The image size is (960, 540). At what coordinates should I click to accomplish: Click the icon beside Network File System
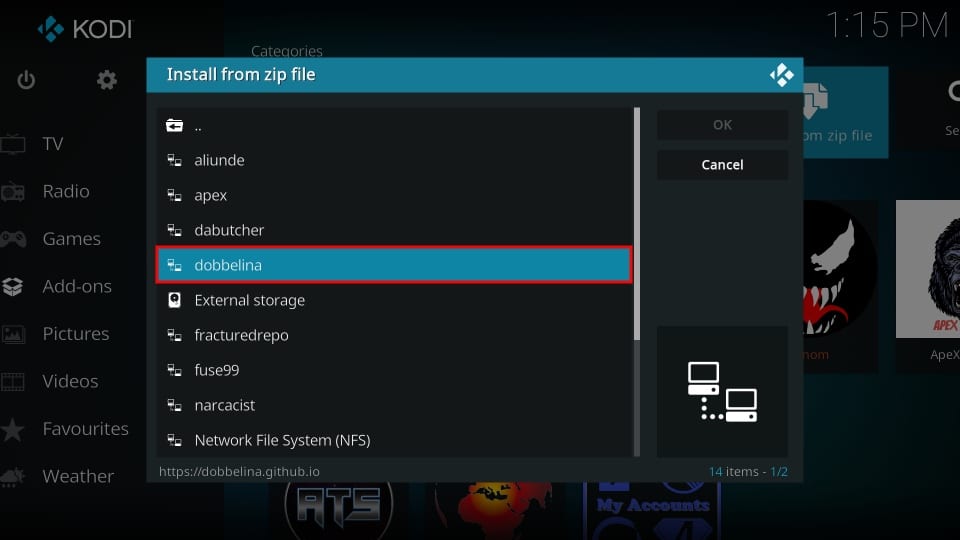[174, 440]
